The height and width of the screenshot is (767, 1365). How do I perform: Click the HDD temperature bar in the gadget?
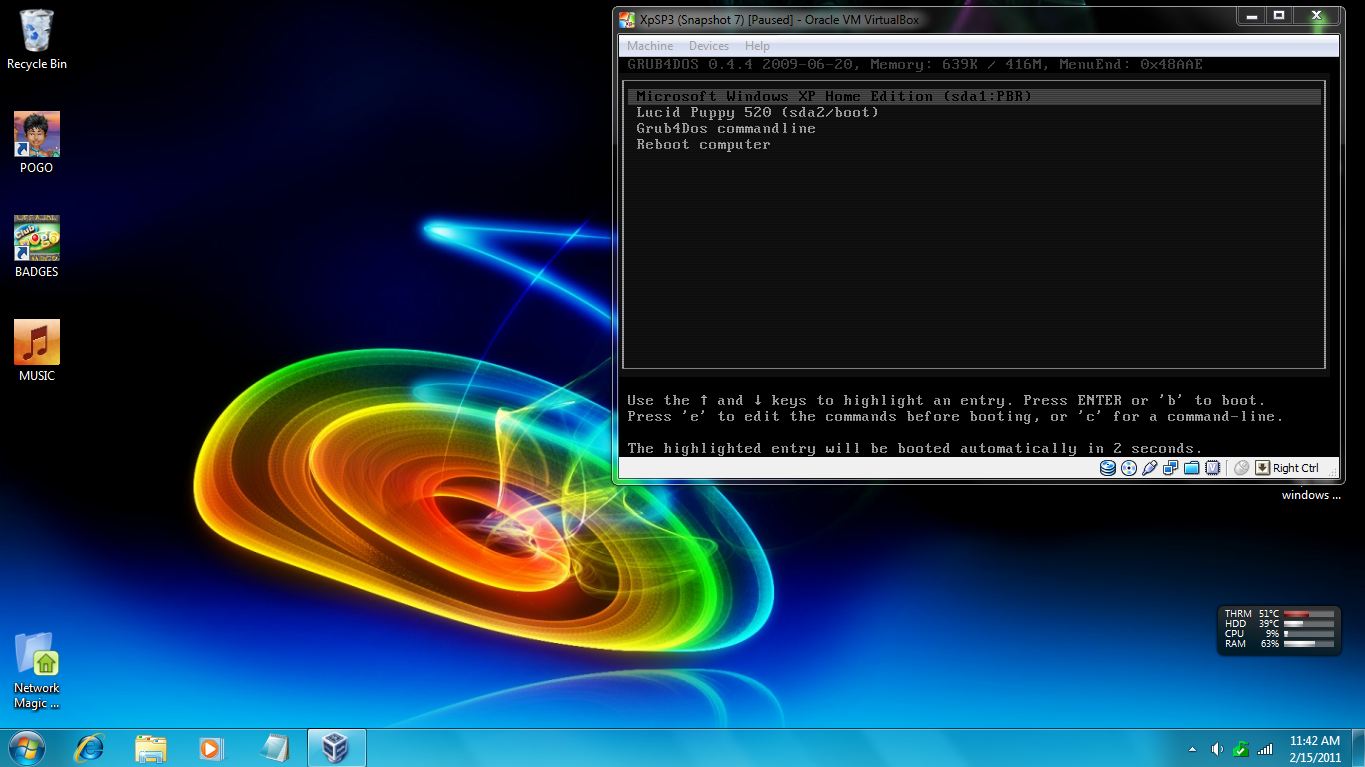1309,624
